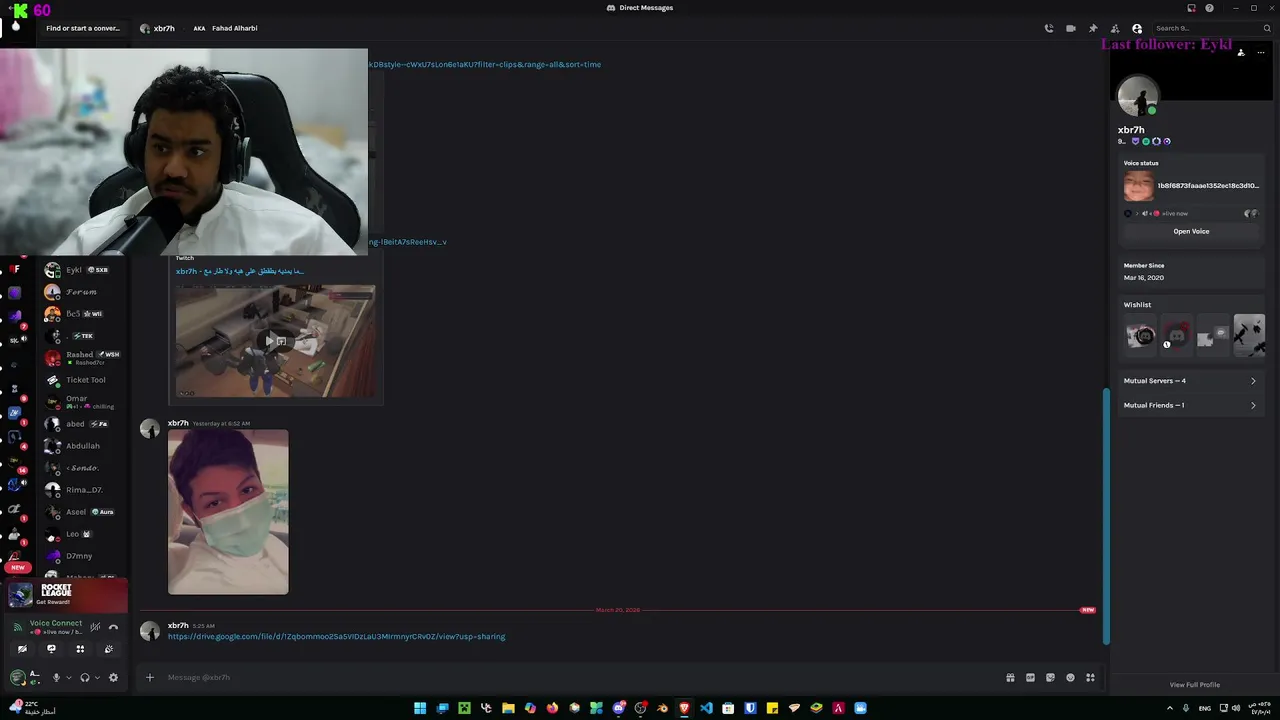Open DM with Ferum
1280x720 pixels.
[x=84, y=292]
